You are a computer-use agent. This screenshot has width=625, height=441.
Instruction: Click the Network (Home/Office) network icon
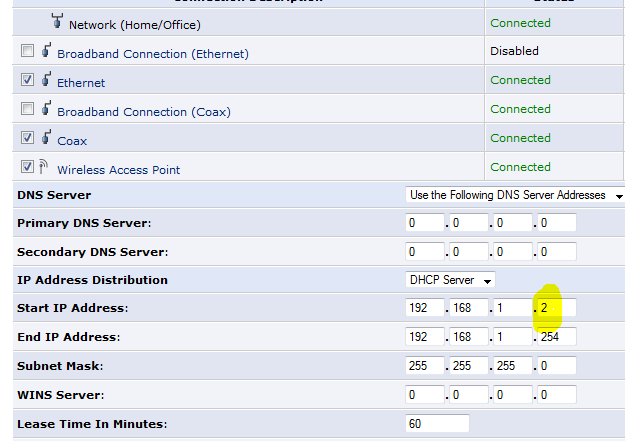(x=57, y=21)
